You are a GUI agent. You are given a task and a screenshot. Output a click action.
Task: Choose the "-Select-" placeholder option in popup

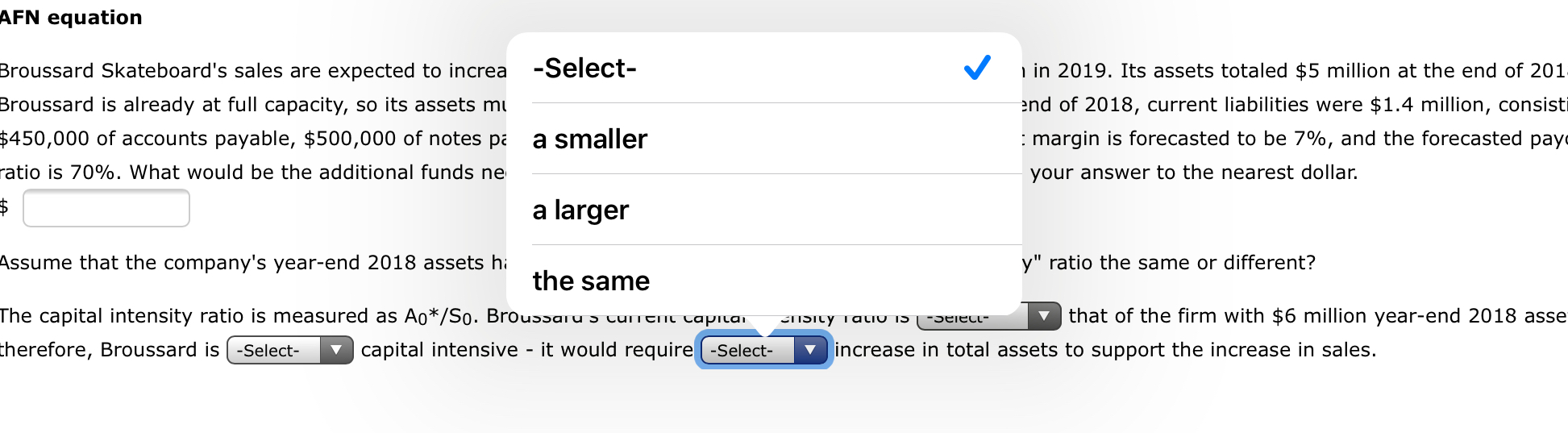click(584, 69)
